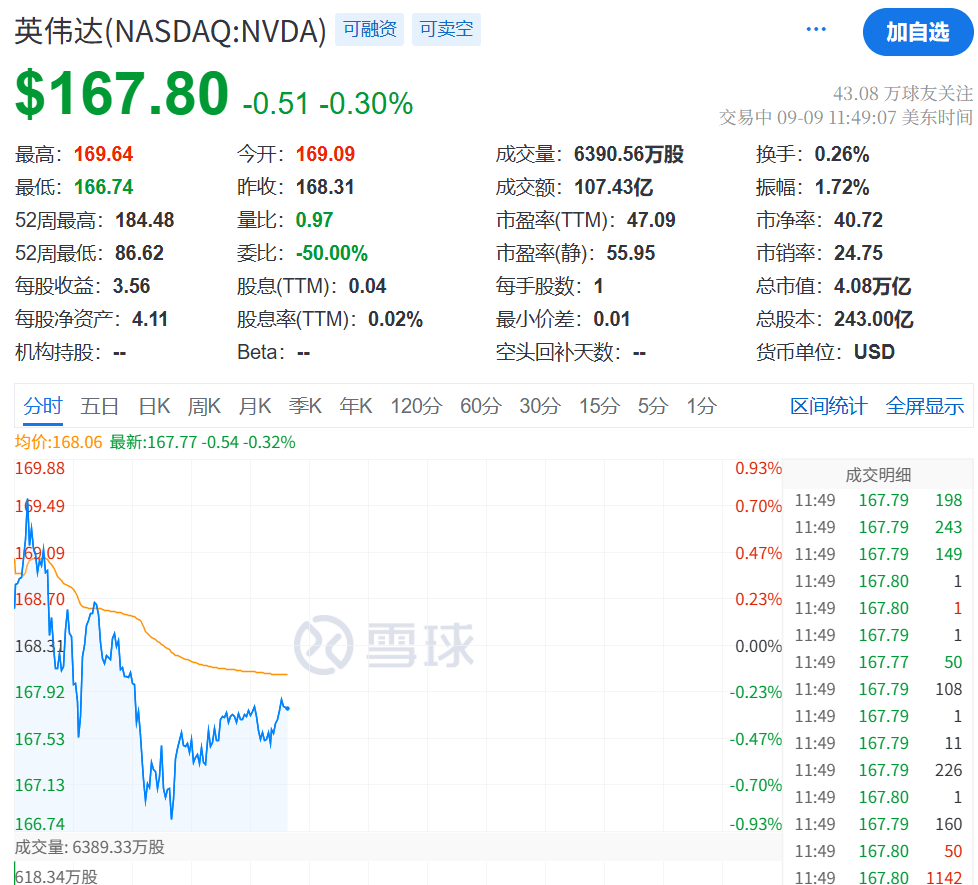The width and height of the screenshot is (978, 885).
Task: Switch to the 年K yearly tab
Action: click(356, 406)
